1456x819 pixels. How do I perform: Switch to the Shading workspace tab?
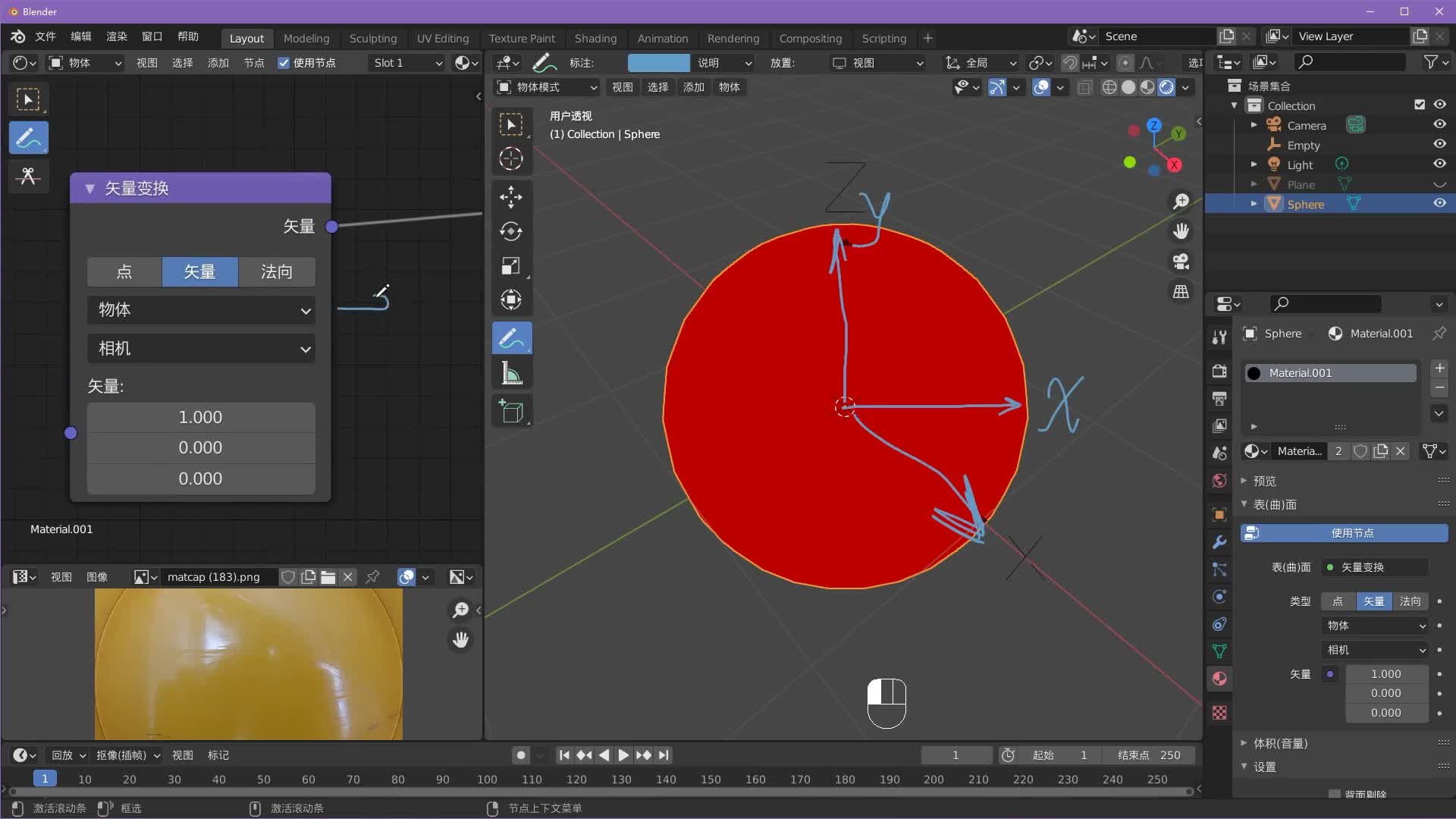[595, 38]
